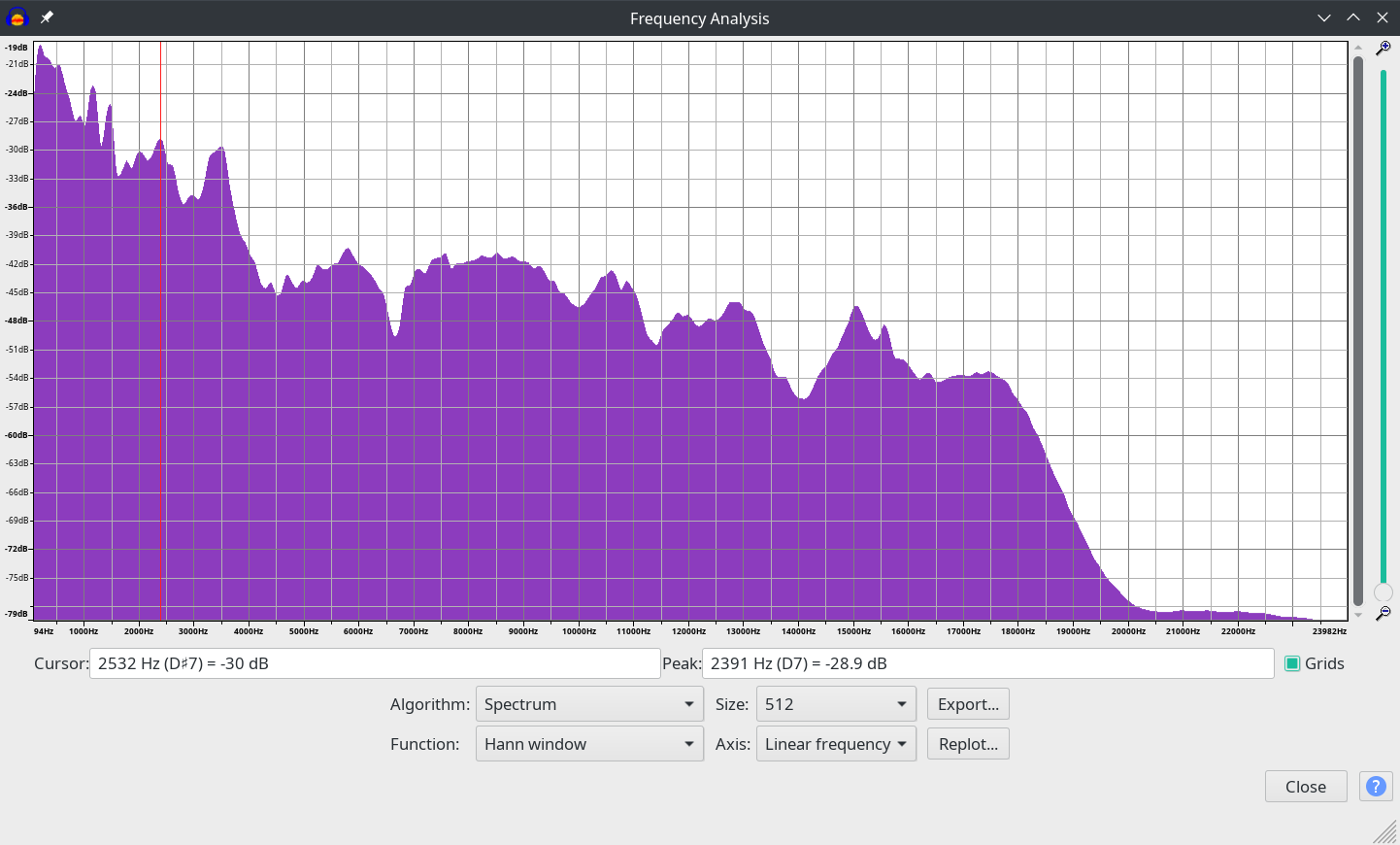
Task: Click the window resize grip in the corner
Action: coord(1385,831)
